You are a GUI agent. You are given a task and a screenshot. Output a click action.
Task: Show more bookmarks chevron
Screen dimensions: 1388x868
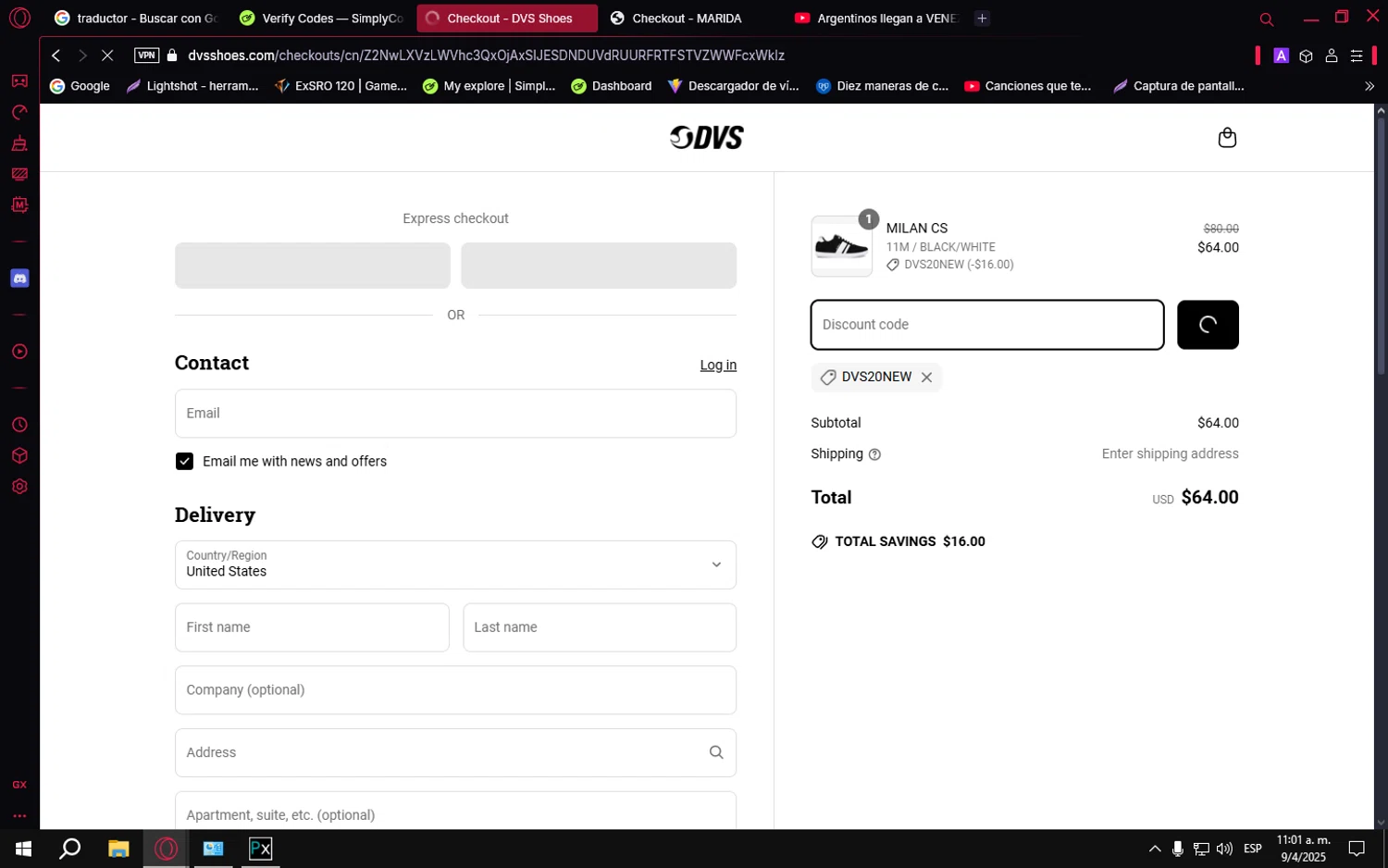pyautogui.click(x=1369, y=86)
